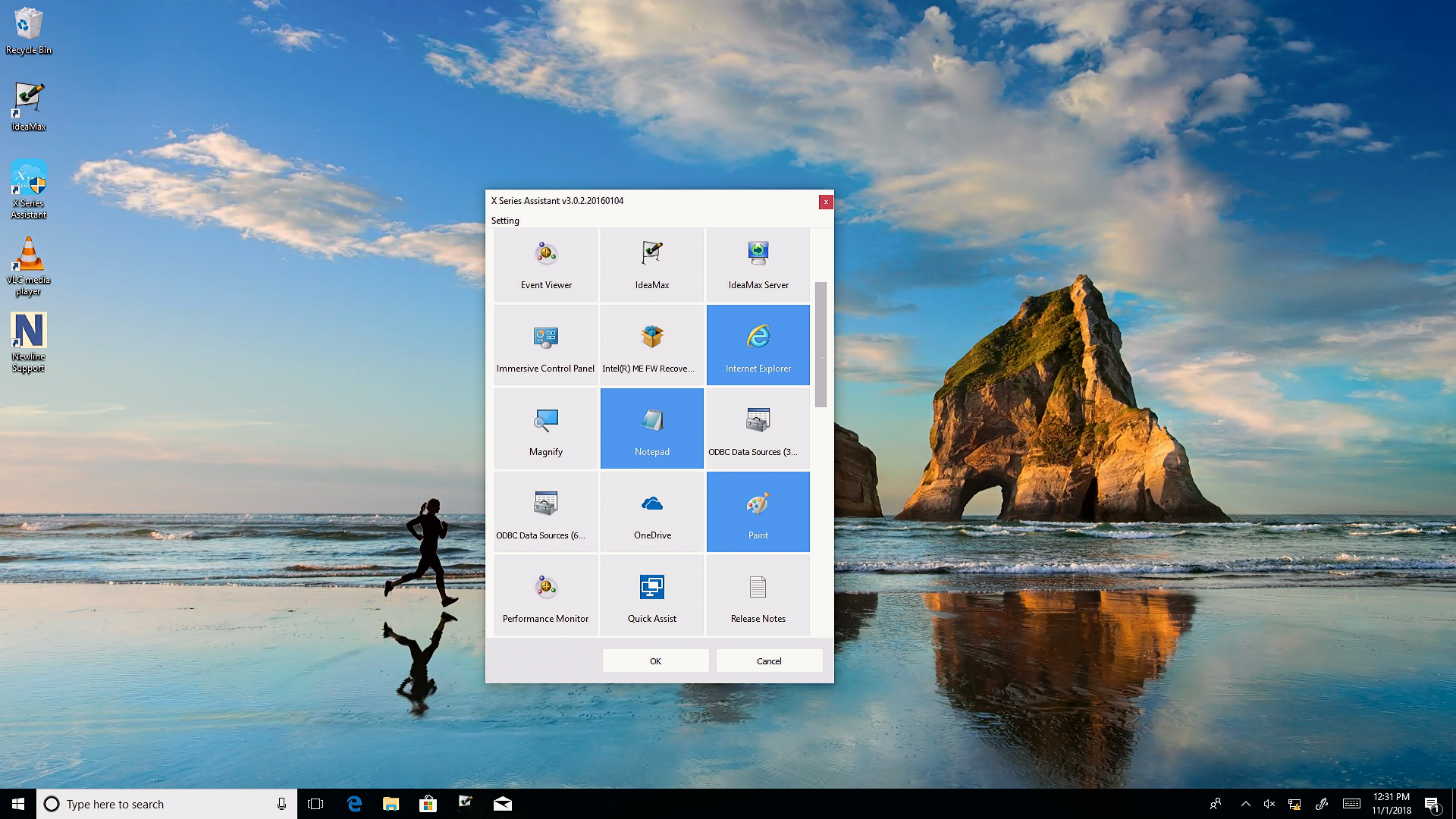
Task: Click the Cancel button
Action: [x=769, y=661]
